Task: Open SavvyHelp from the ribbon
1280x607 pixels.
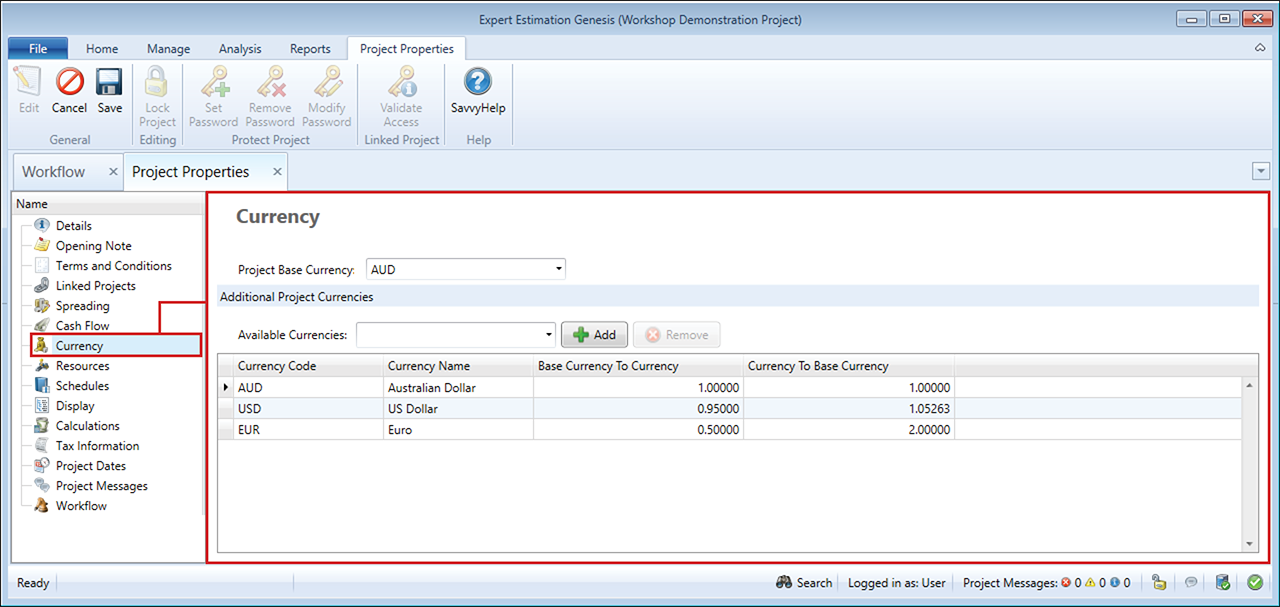Action: coord(478,90)
